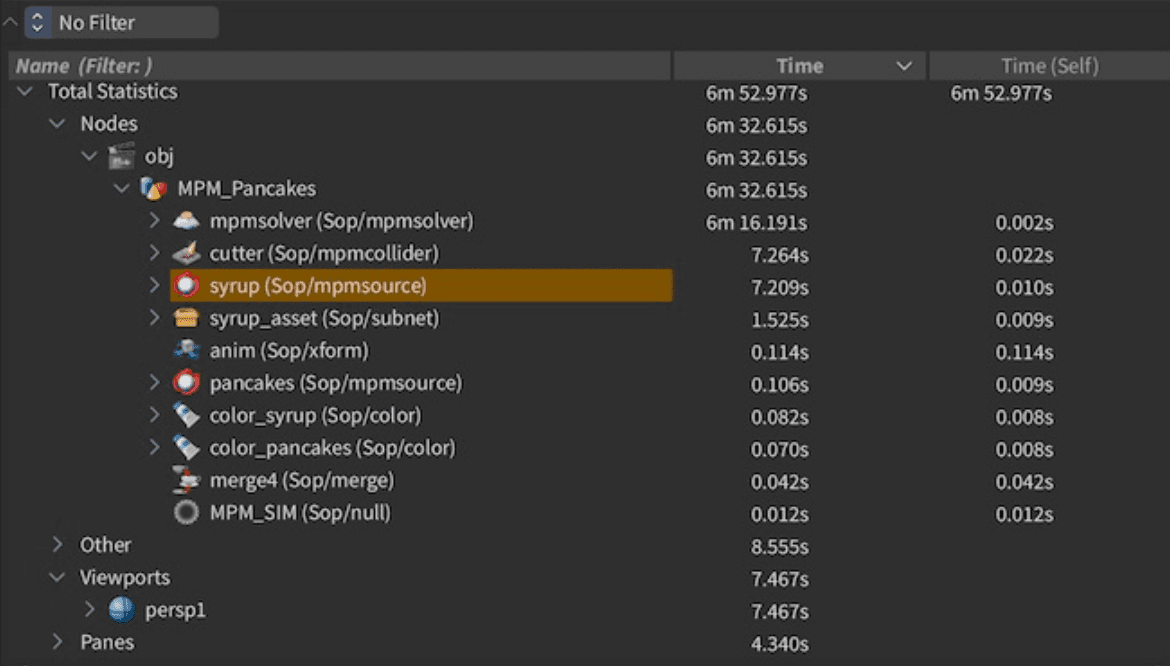Select the Panes row label
This screenshot has width=1170, height=666.
coord(107,642)
